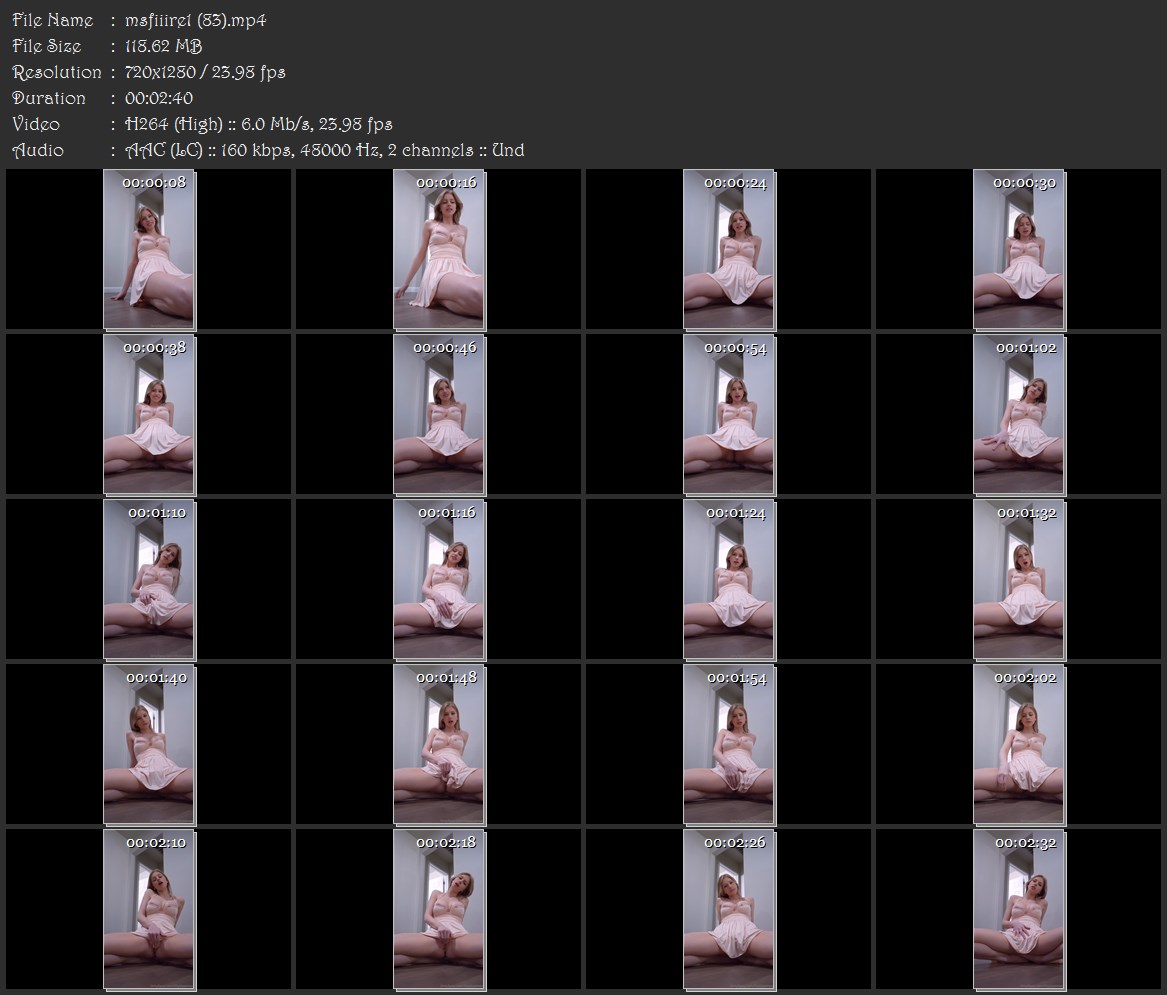
Task: Open the thumbnail stamped 00:01:40
Action: tap(149, 745)
